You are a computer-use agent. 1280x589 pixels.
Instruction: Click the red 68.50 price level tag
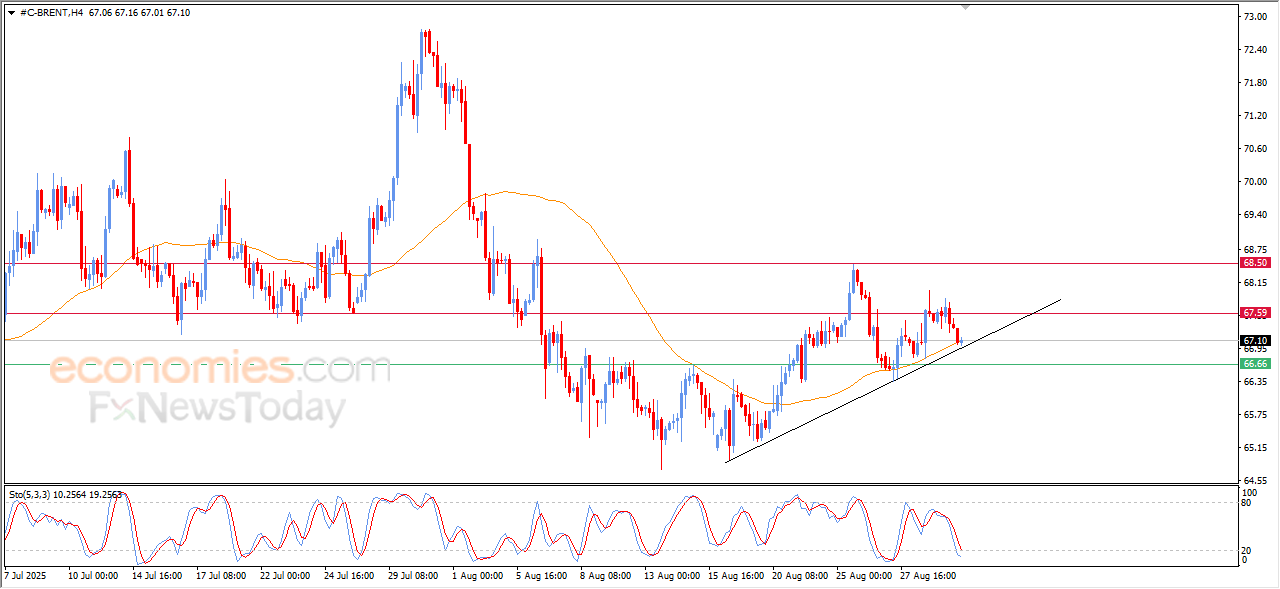[1255, 262]
